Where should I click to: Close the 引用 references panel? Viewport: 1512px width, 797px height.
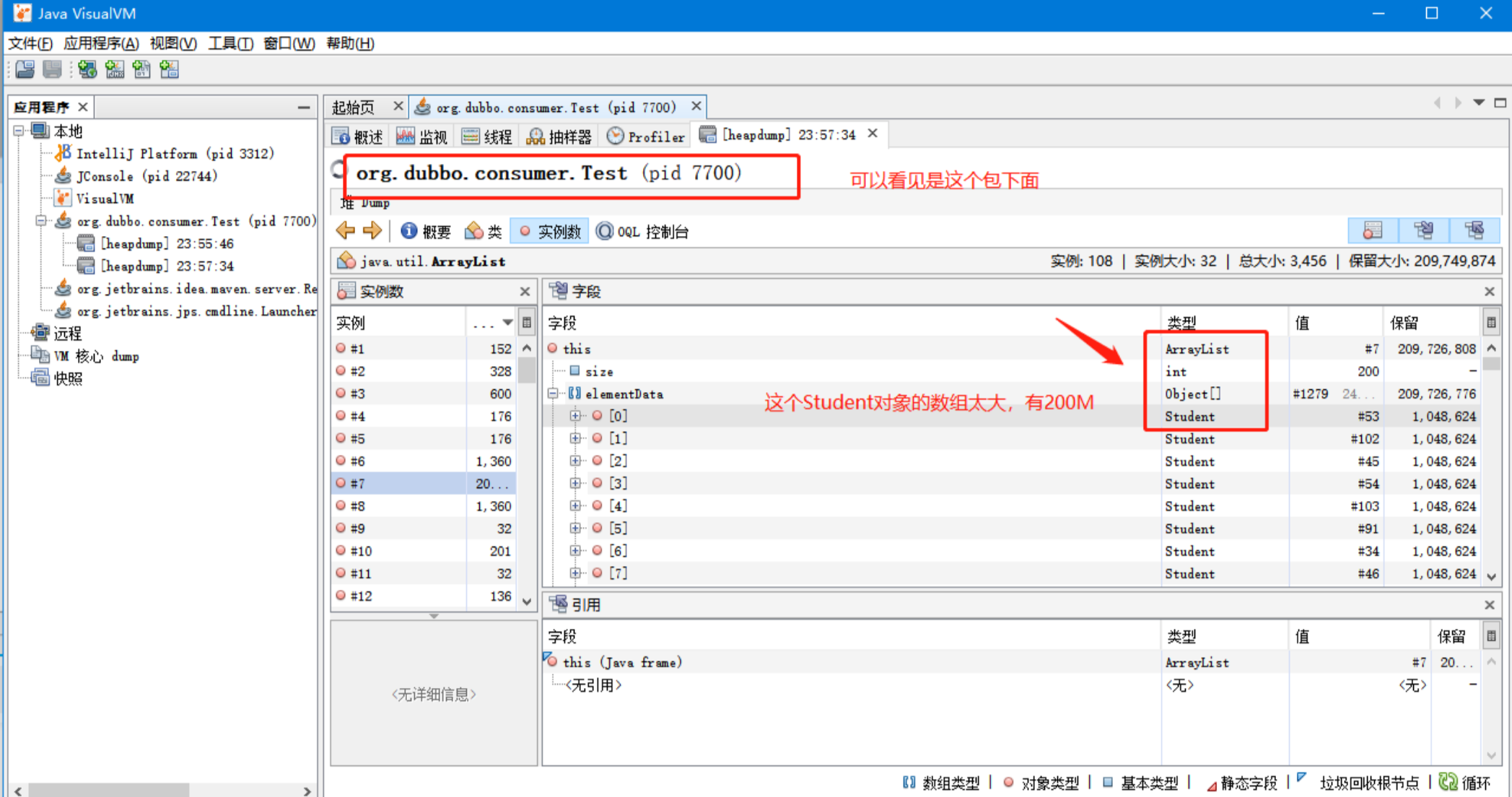click(x=1490, y=605)
